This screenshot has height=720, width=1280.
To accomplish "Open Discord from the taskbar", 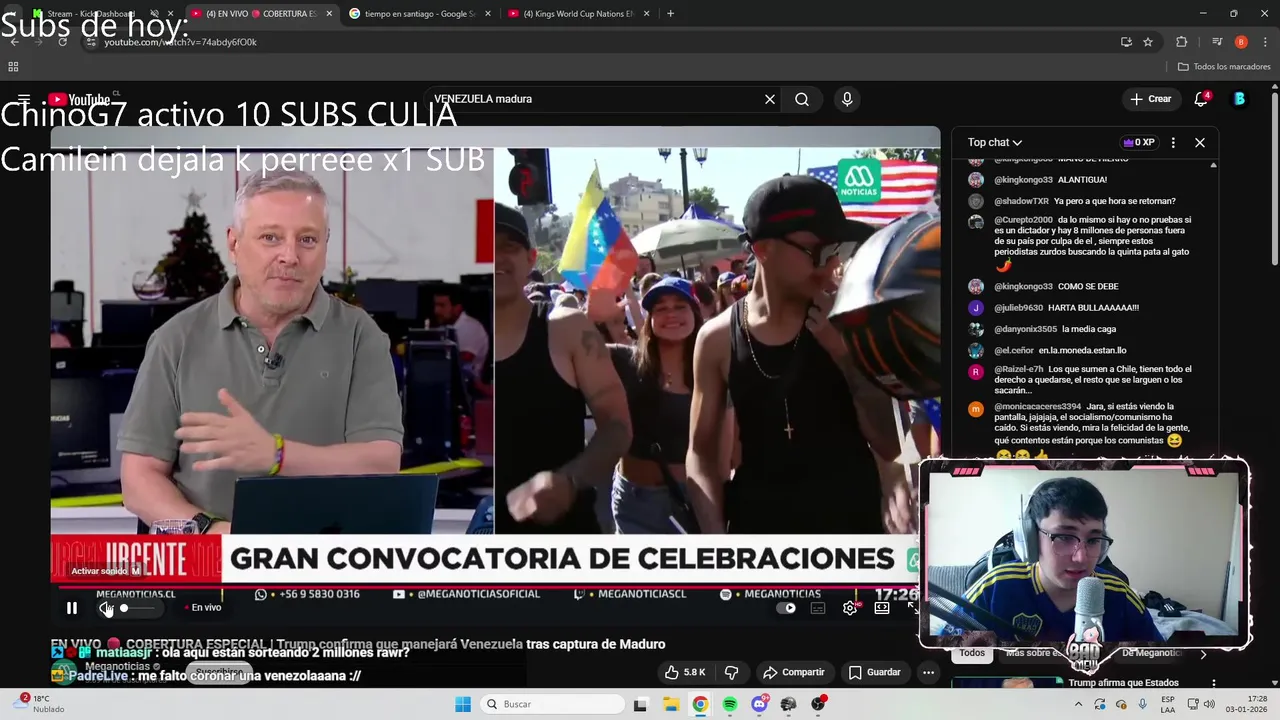I will point(759,704).
